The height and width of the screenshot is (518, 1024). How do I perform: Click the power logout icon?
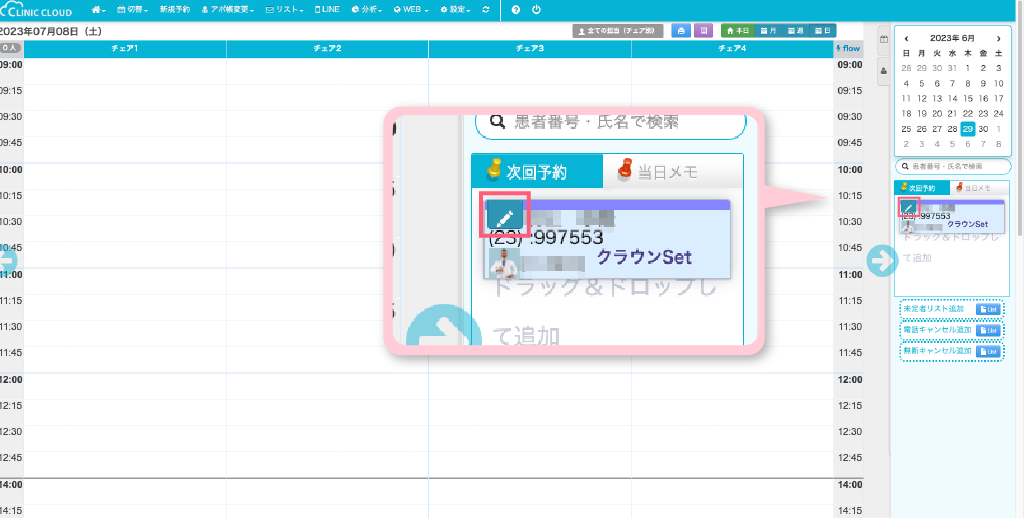537,9
